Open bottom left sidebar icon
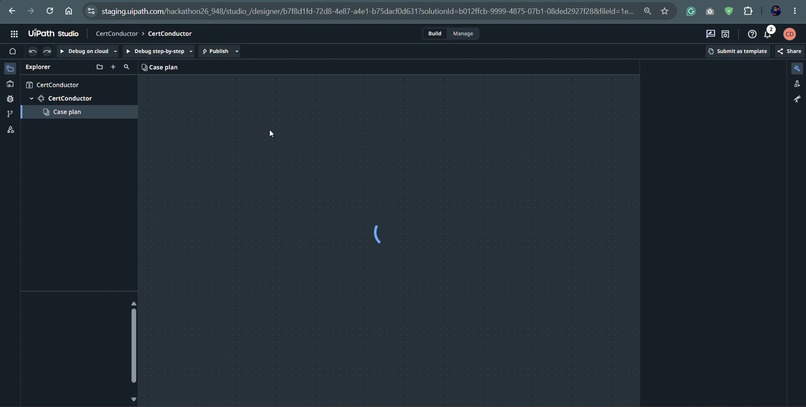Image resolution: width=806 pixels, height=407 pixels. (10, 130)
